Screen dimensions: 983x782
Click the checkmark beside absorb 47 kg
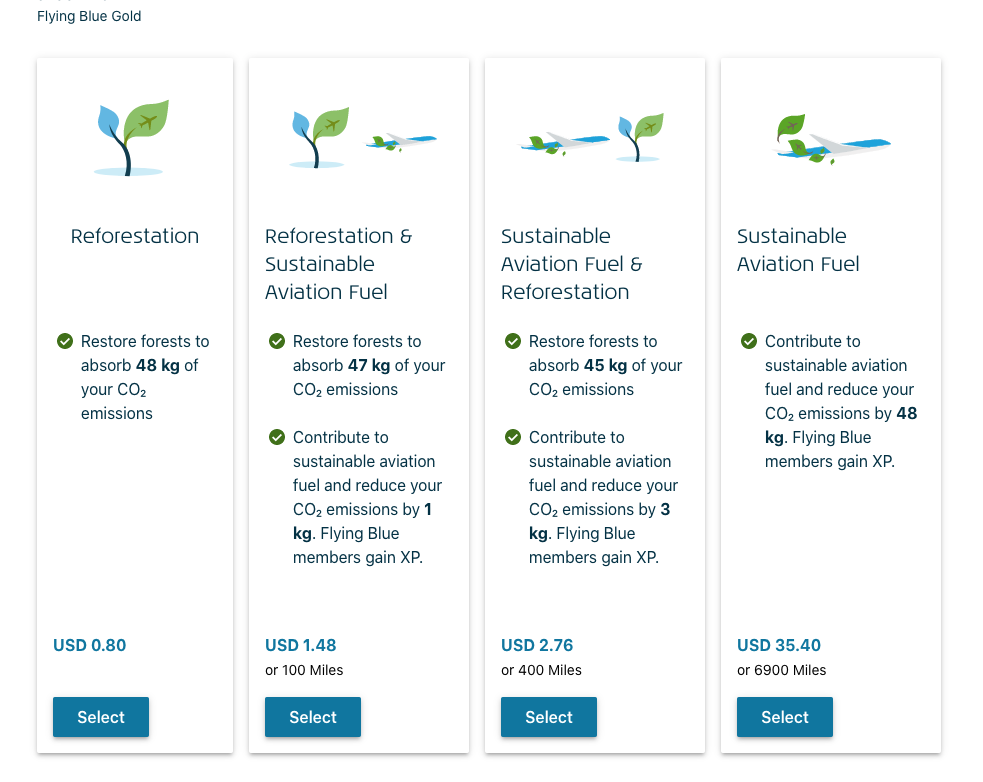pyautogui.click(x=277, y=342)
